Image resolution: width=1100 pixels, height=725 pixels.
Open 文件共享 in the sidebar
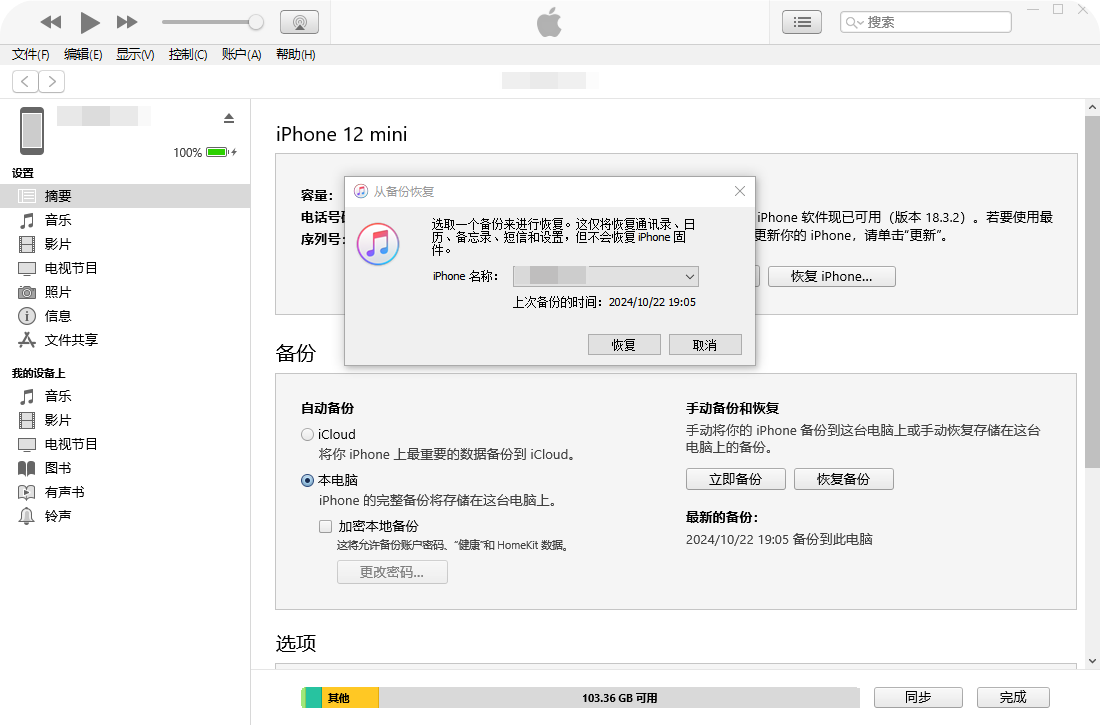[71, 340]
